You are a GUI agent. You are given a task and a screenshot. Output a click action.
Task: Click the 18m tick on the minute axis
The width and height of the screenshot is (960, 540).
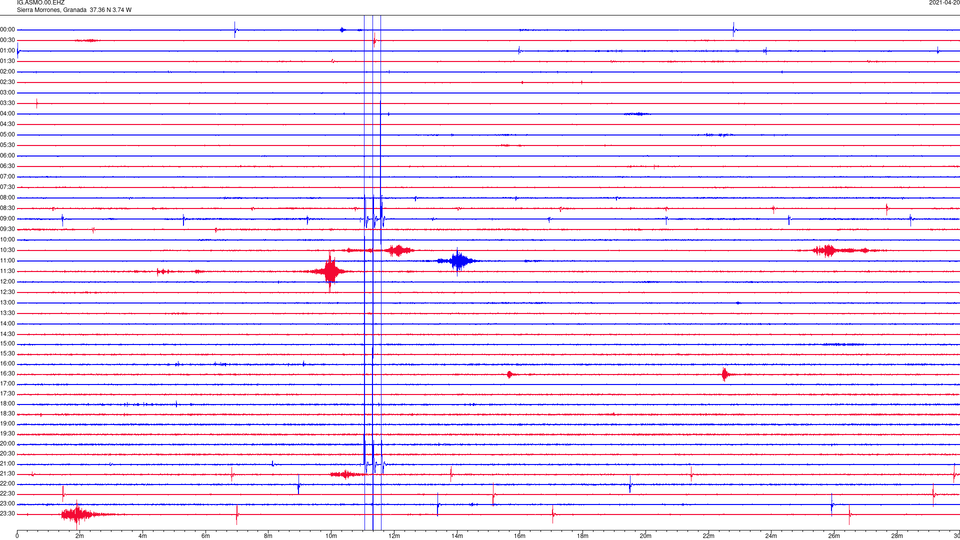[582, 536]
